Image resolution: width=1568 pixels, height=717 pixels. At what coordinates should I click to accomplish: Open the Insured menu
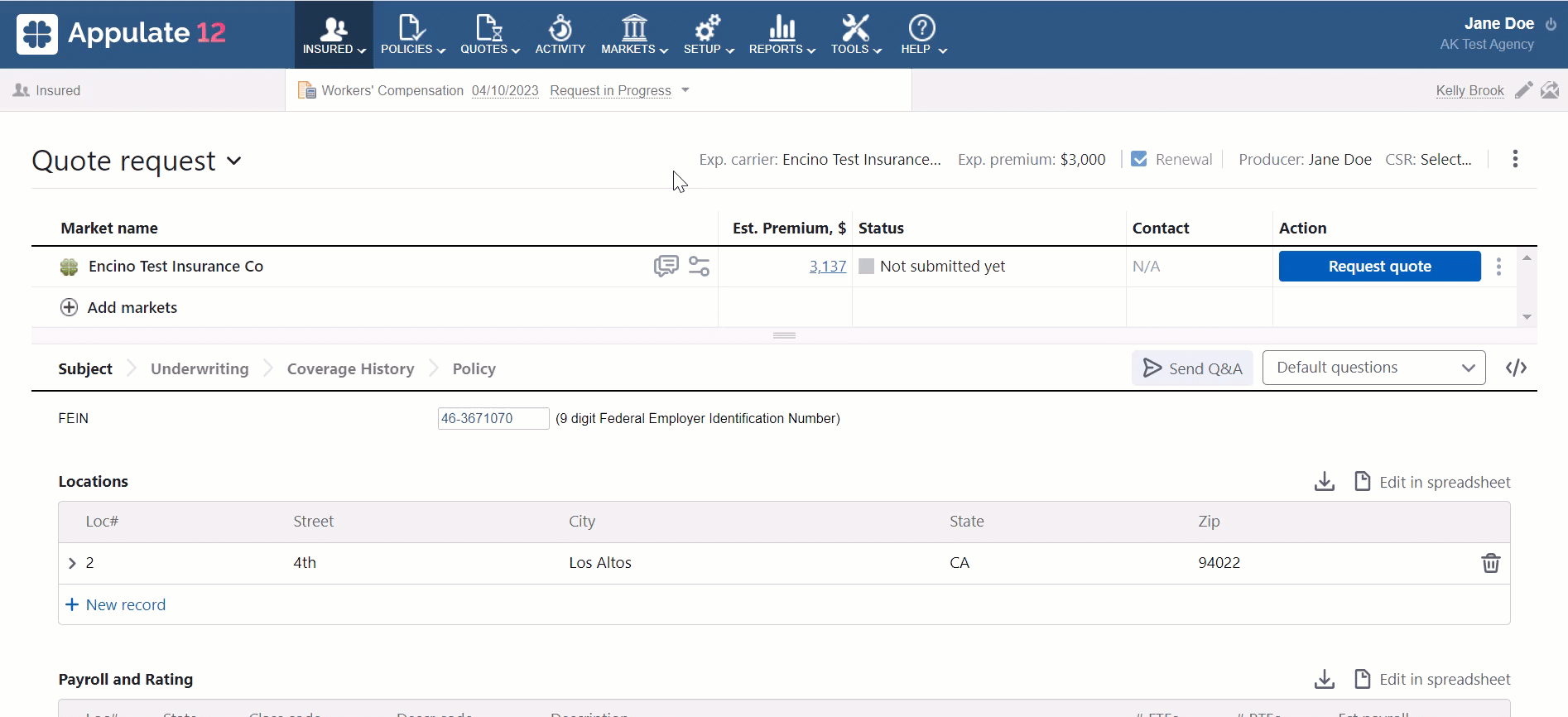(334, 35)
